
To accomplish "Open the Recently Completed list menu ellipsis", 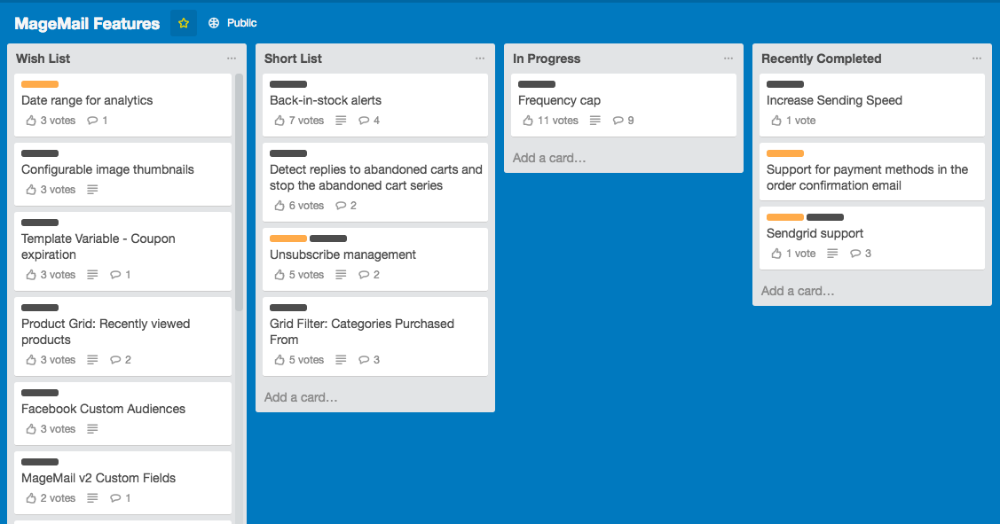I will click(976, 59).
